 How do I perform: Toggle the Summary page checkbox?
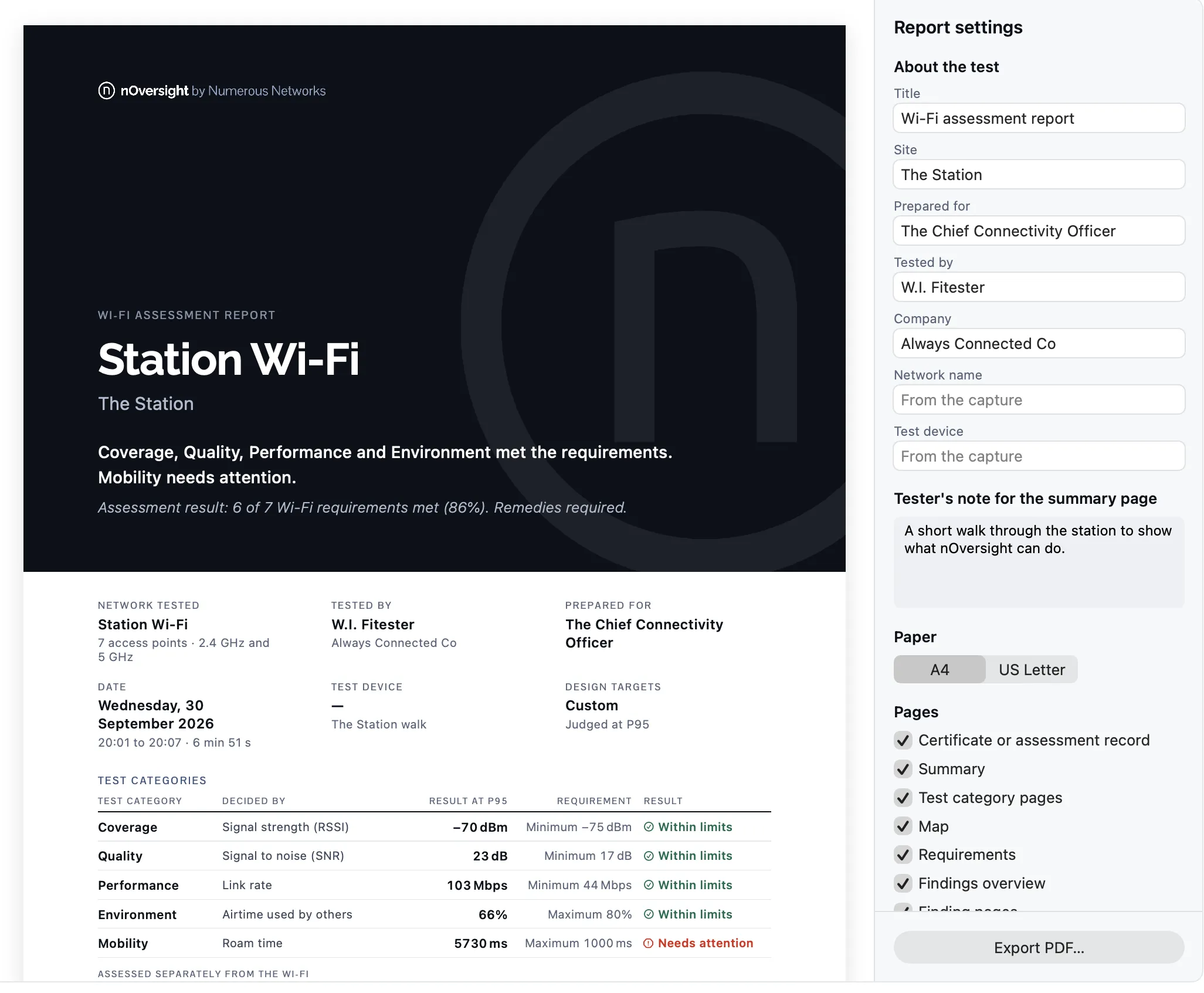coord(903,769)
